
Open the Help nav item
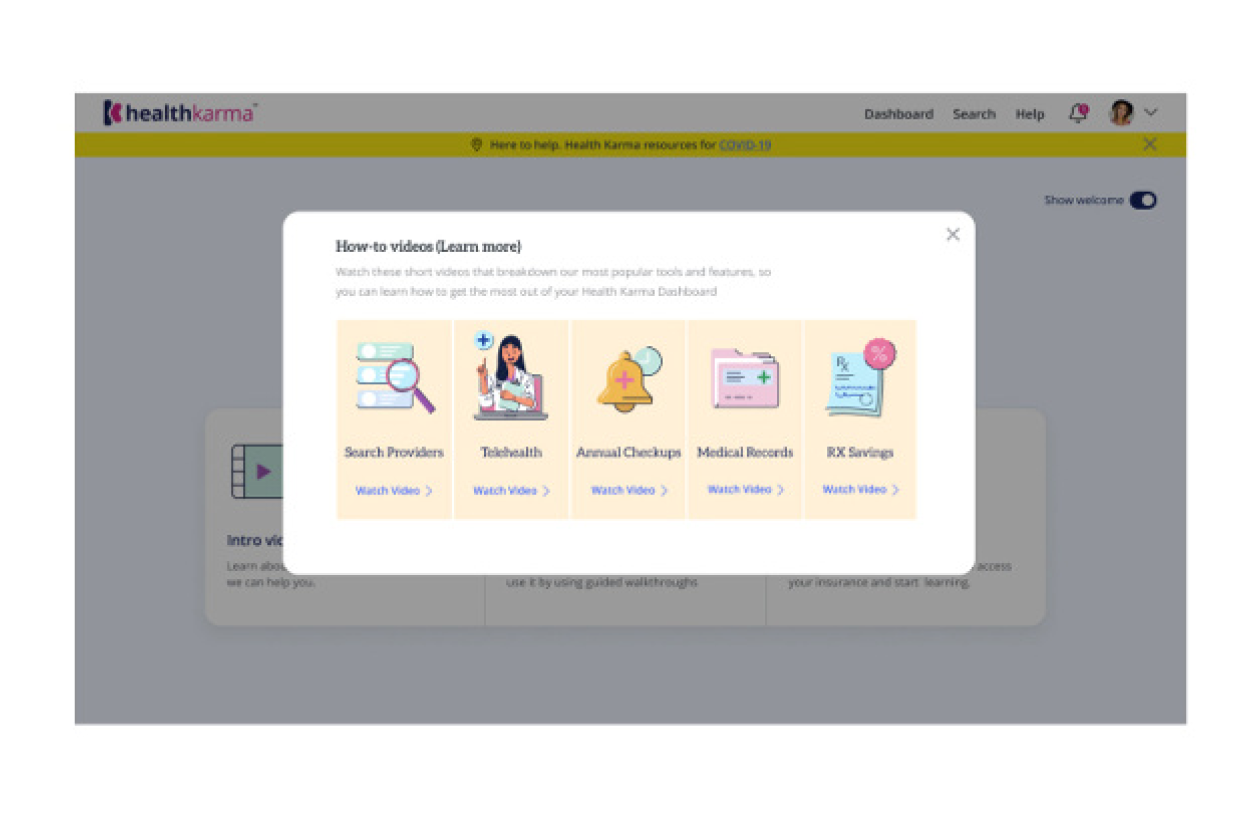coord(1029,114)
